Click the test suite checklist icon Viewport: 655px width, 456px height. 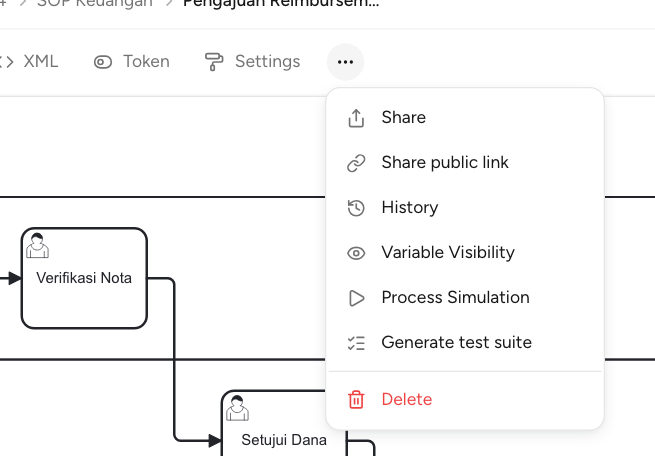pyautogui.click(x=356, y=343)
